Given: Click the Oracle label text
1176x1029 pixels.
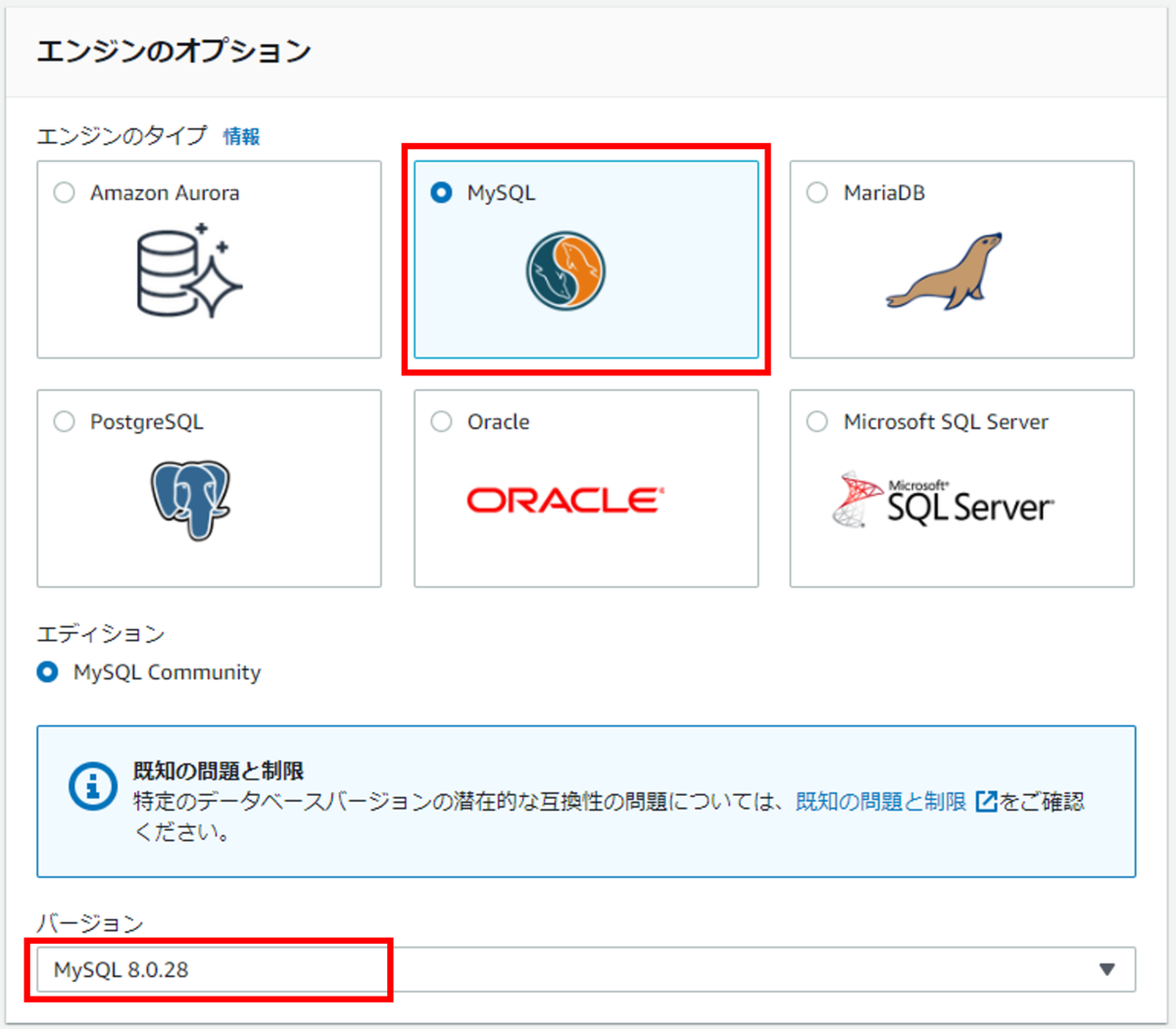Looking at the screenshot, I should pos(499,422).
